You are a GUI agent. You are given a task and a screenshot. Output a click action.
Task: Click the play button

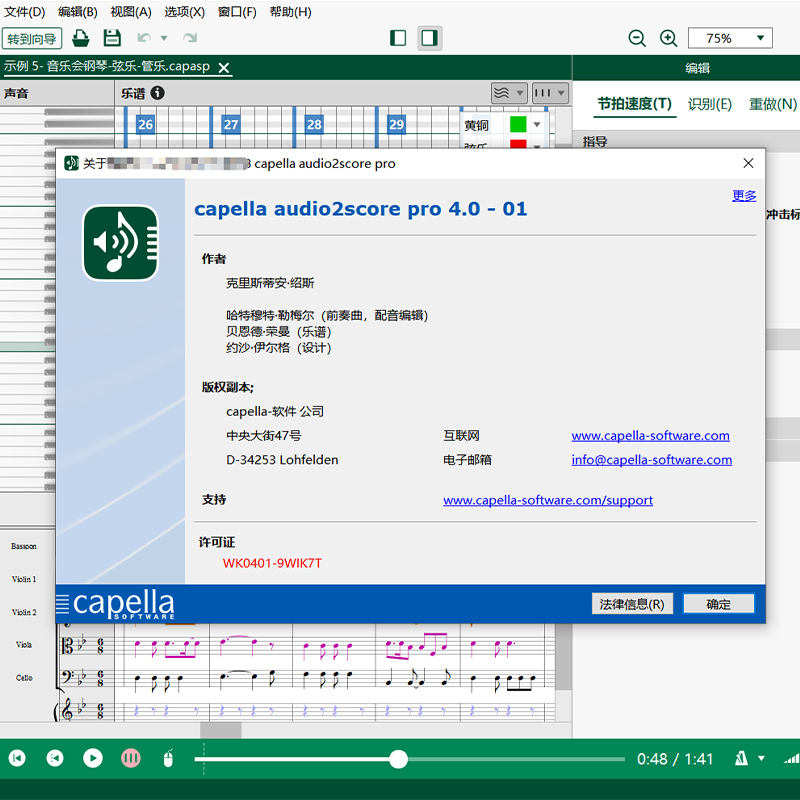click(93, 758)
